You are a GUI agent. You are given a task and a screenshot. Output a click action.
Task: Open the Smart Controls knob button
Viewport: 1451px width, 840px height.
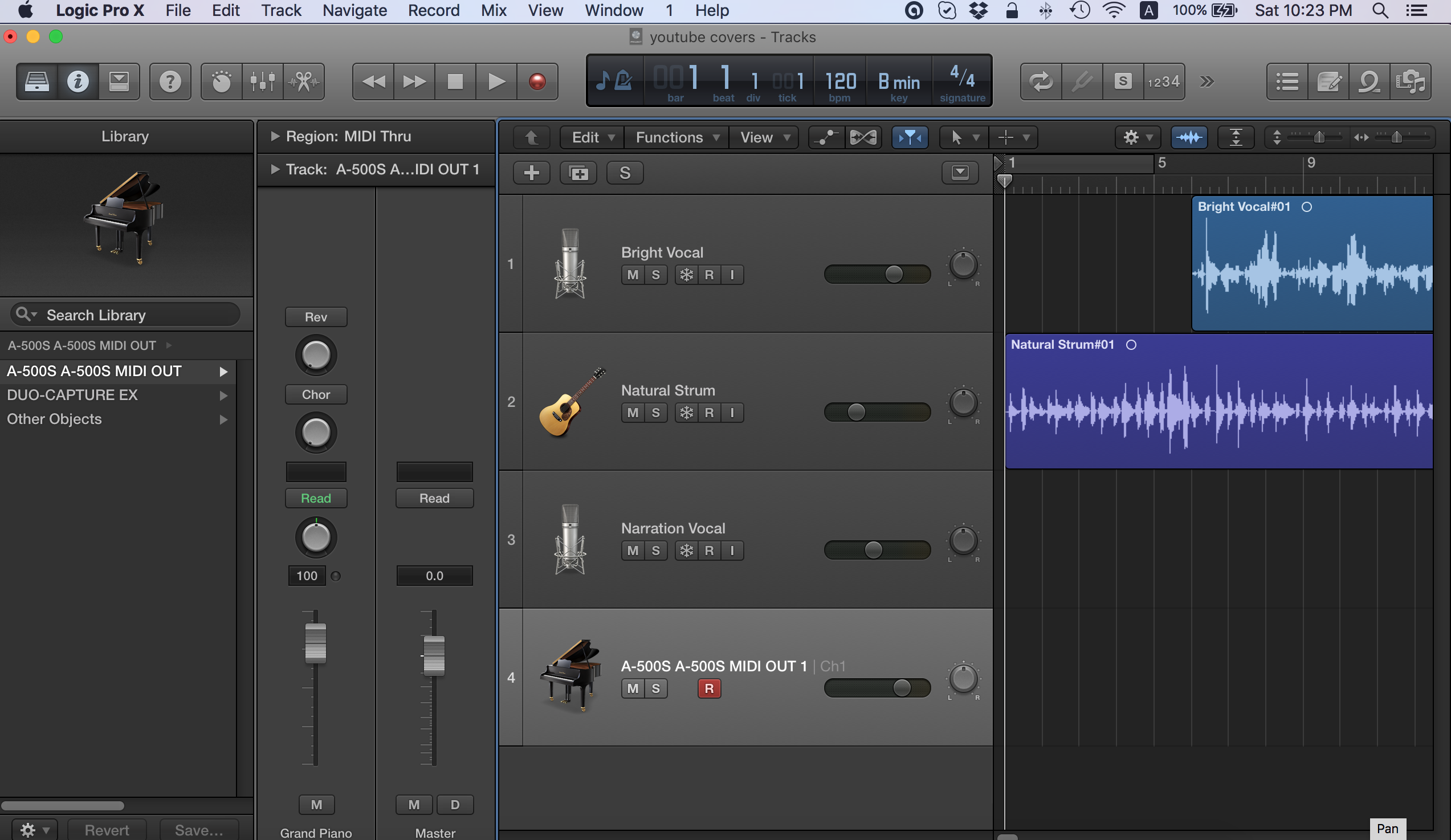point(221,81)
